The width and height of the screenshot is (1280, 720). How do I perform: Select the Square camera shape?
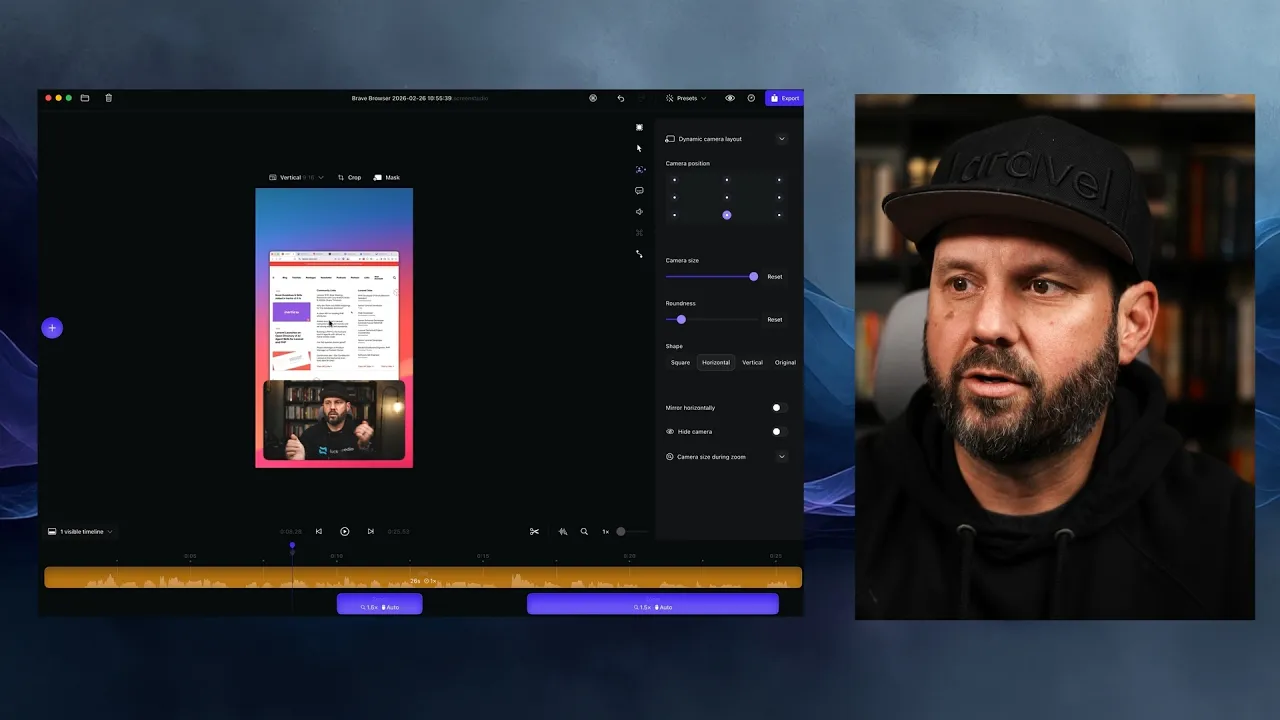(680, 363)
